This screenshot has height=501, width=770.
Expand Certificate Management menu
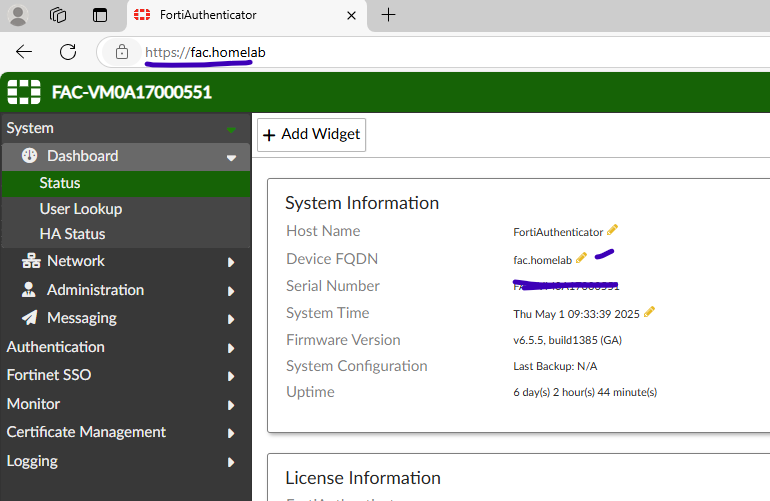coord(231,433)
